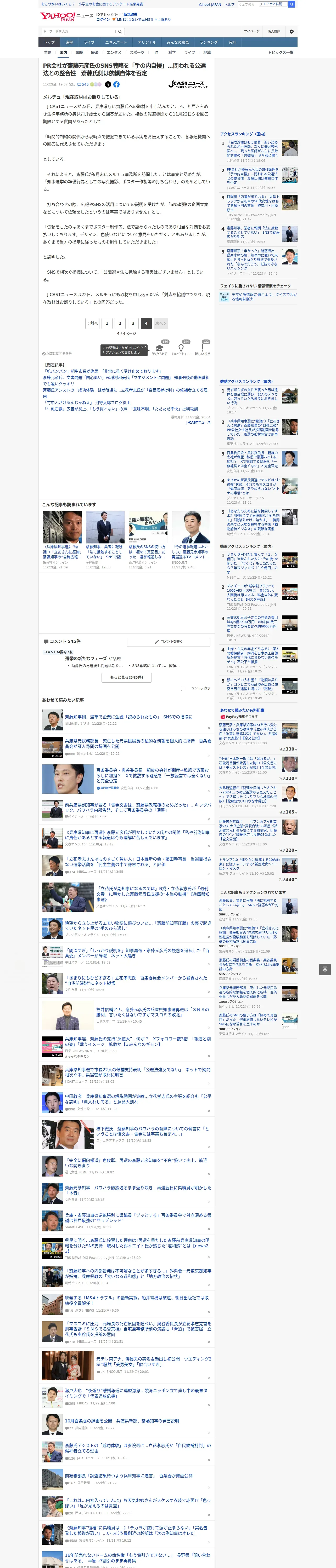This screenshot has width=336, height=1568.
Task: Select the 主要 category tab
Action: coord(48,52)
